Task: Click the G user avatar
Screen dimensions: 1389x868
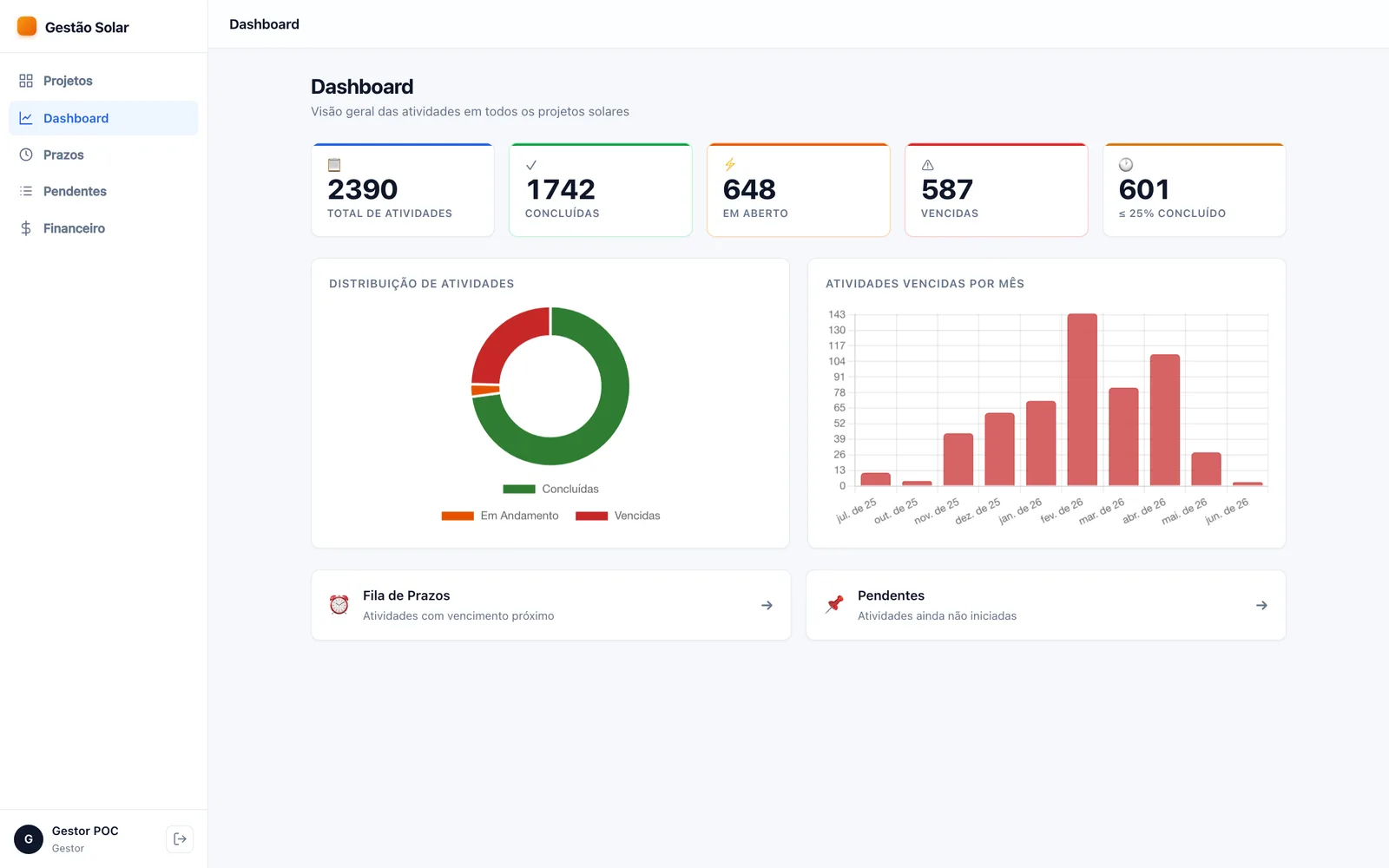Action: 29,838
